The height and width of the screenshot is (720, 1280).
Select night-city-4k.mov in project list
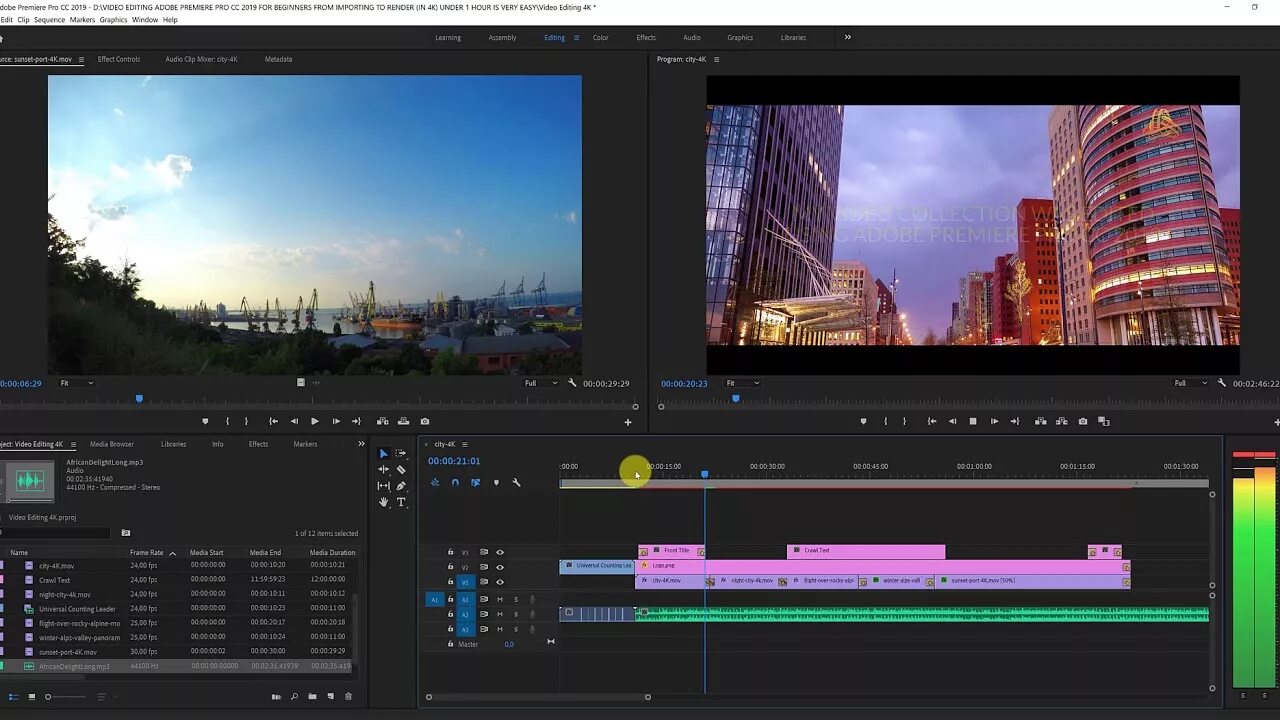click(x=65, y=594)
